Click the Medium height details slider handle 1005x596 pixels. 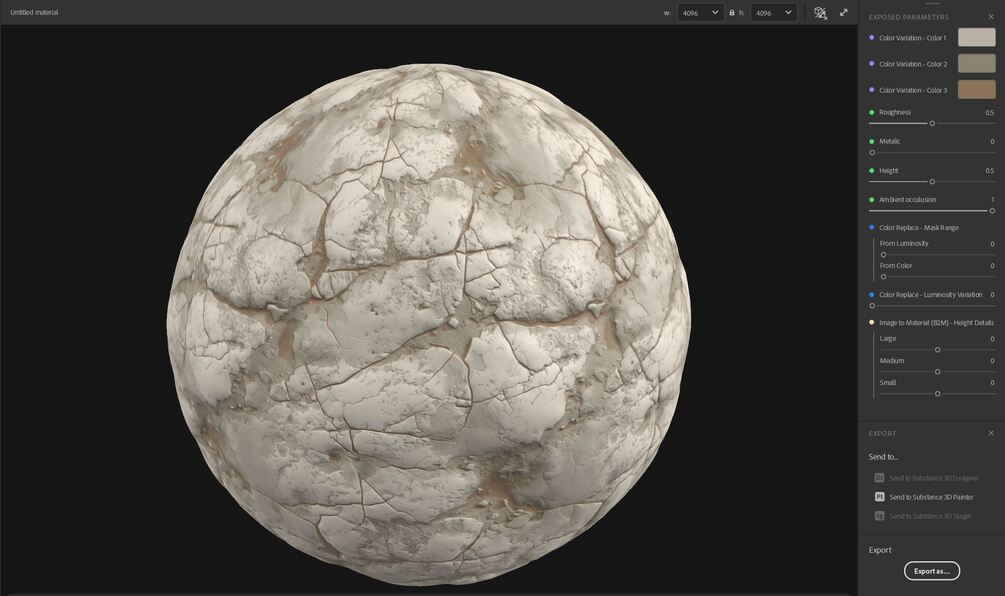[937, 372]
